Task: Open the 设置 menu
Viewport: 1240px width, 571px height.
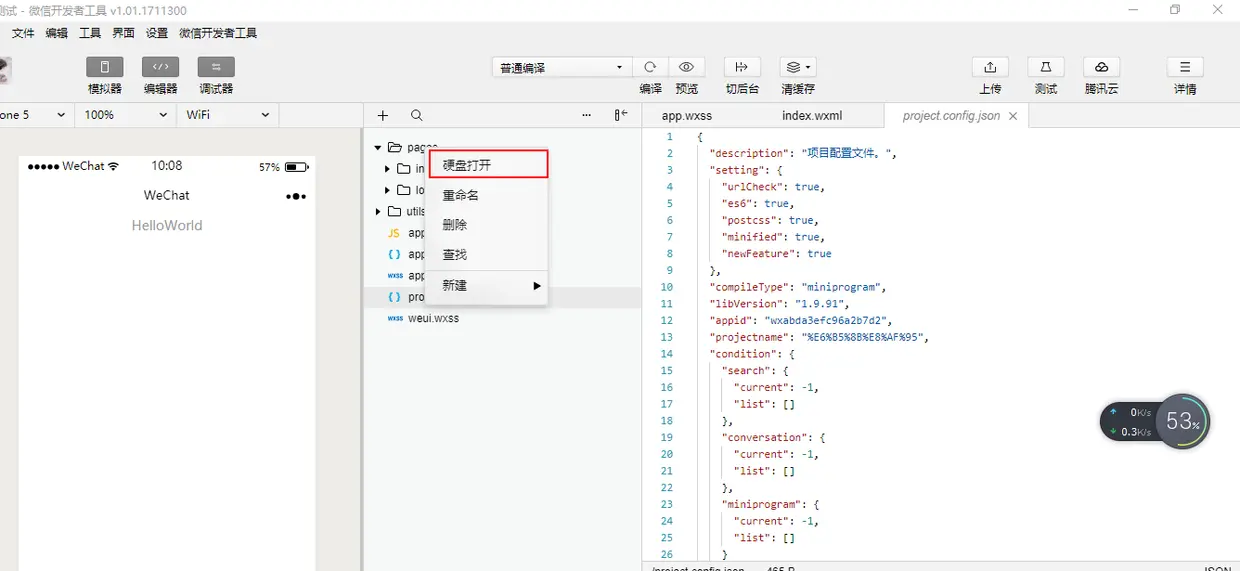Action: pyautogui.click(x=157, y=33)
